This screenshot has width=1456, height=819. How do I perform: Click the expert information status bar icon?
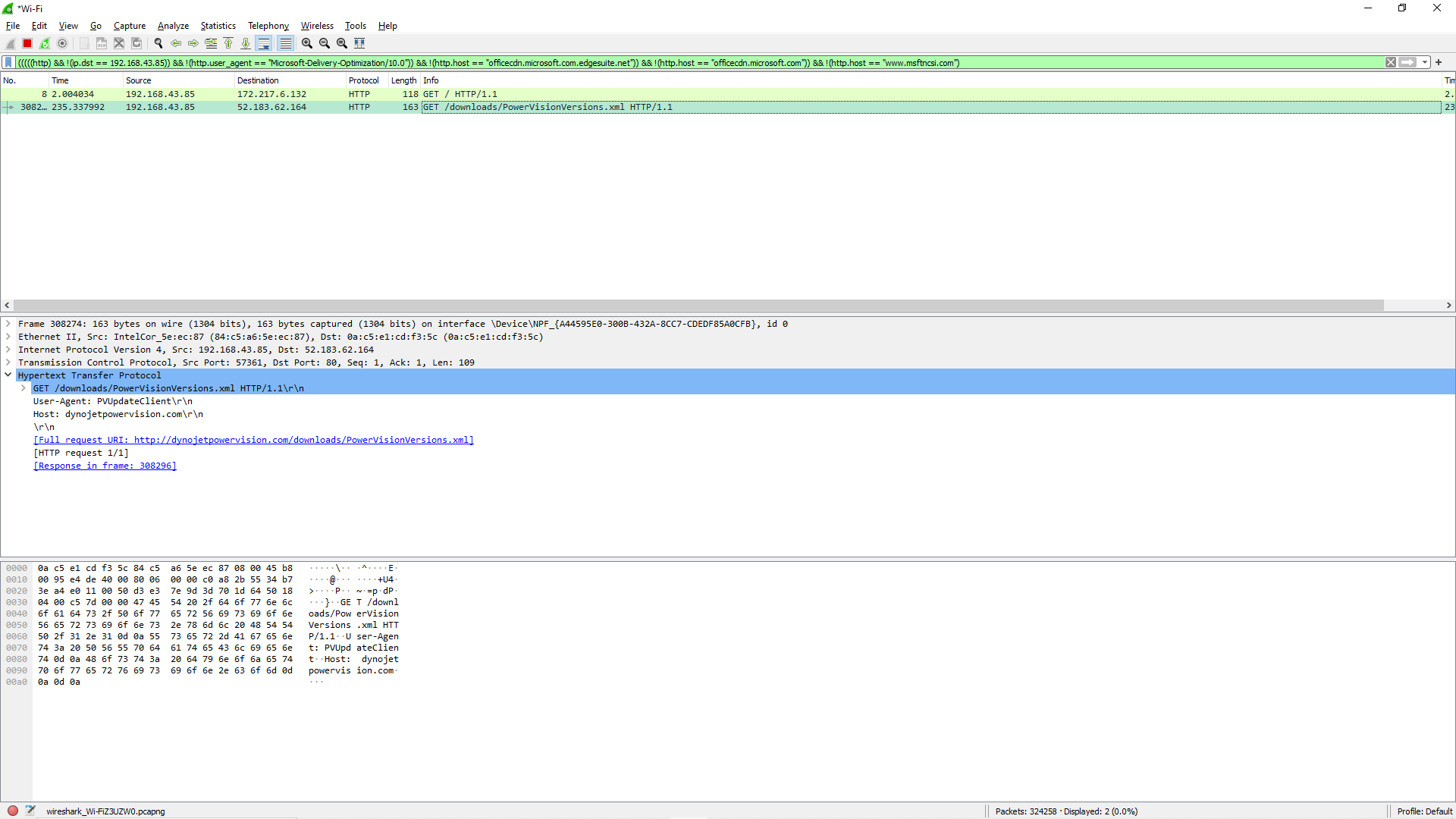13,811
